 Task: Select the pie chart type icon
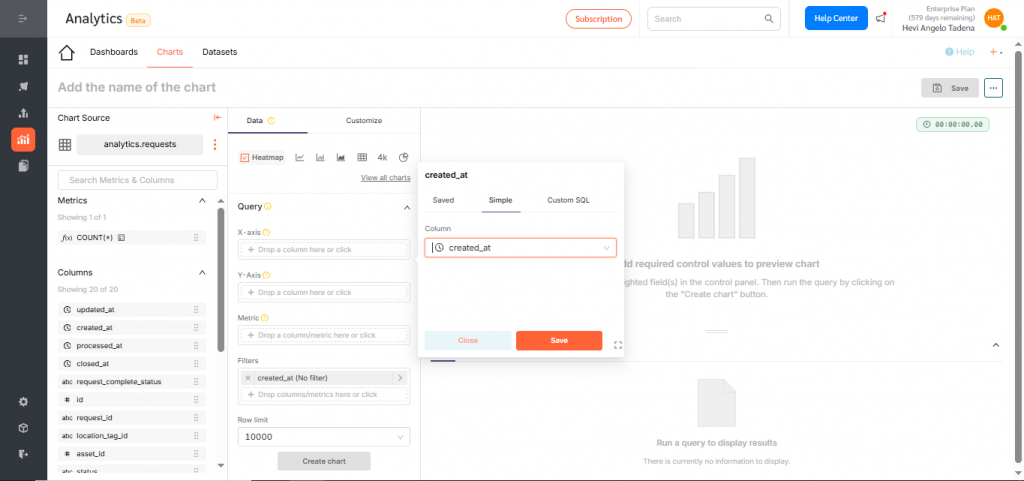click(x=404, y=157)
